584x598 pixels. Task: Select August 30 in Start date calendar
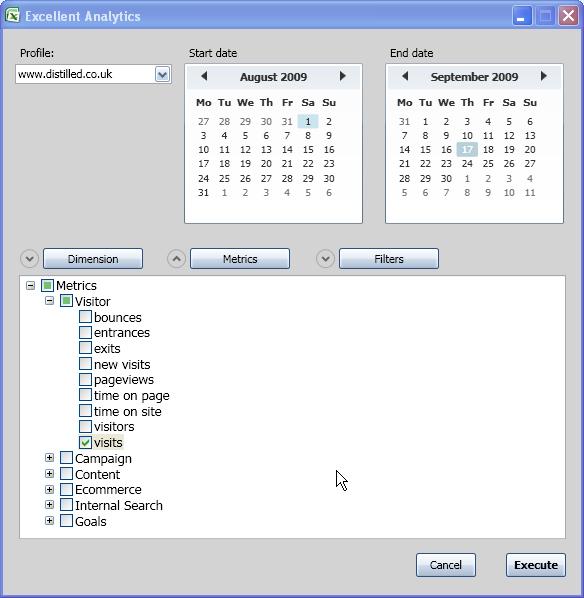329,178
